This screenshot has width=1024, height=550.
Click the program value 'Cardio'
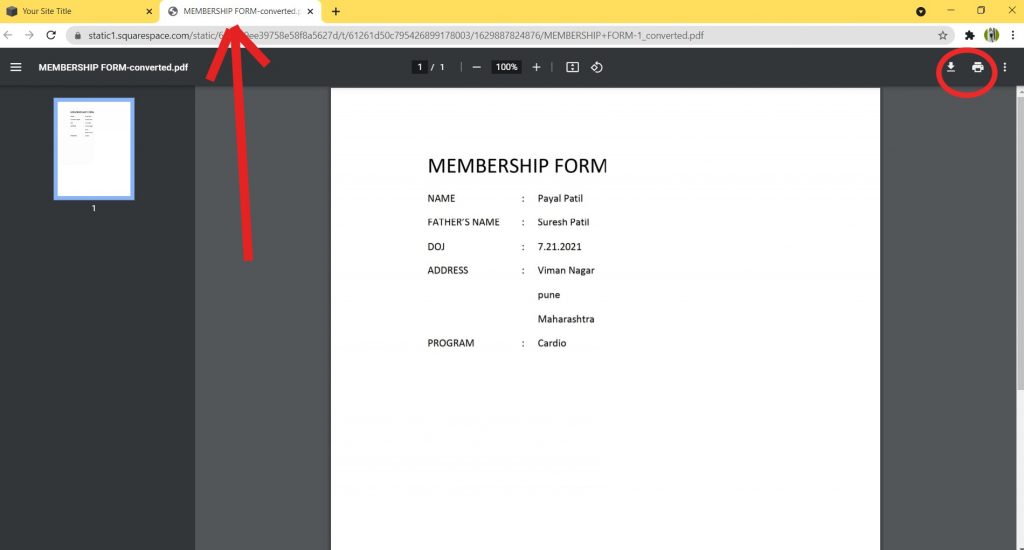(x=552, y=344)
